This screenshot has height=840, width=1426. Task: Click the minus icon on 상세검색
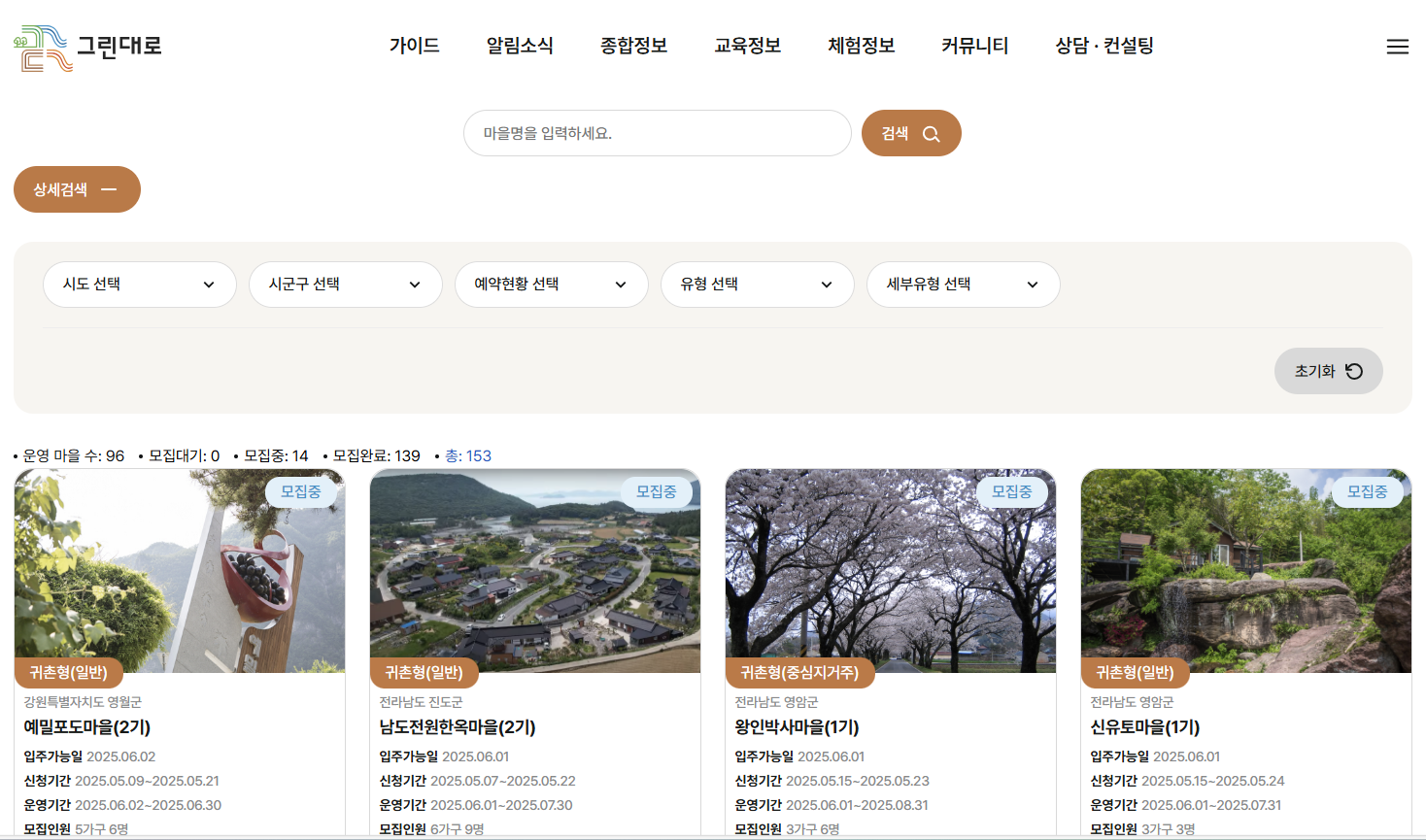(109, 188)
